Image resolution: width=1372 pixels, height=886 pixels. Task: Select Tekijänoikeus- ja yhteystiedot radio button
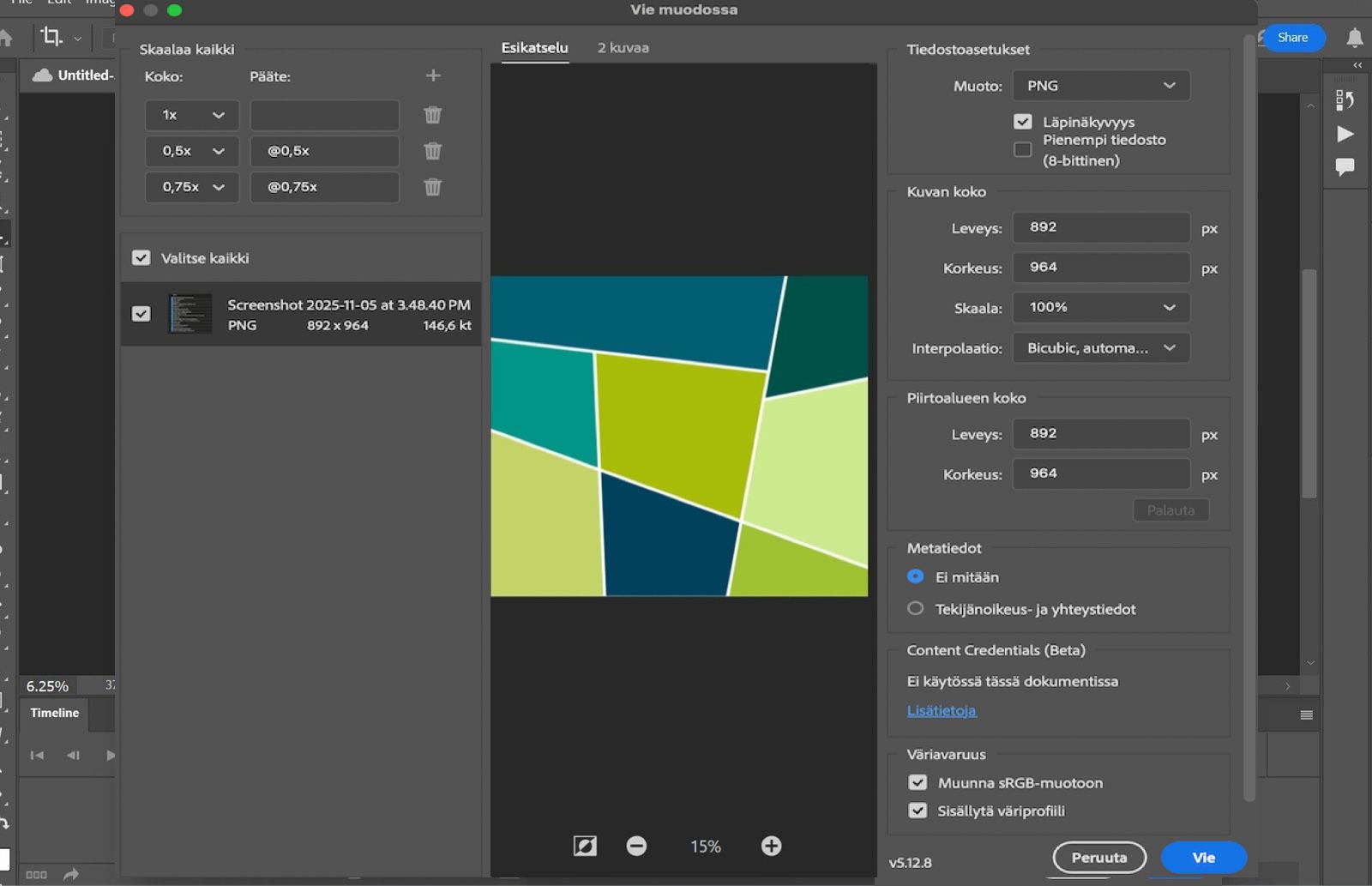tap(916, 609)
